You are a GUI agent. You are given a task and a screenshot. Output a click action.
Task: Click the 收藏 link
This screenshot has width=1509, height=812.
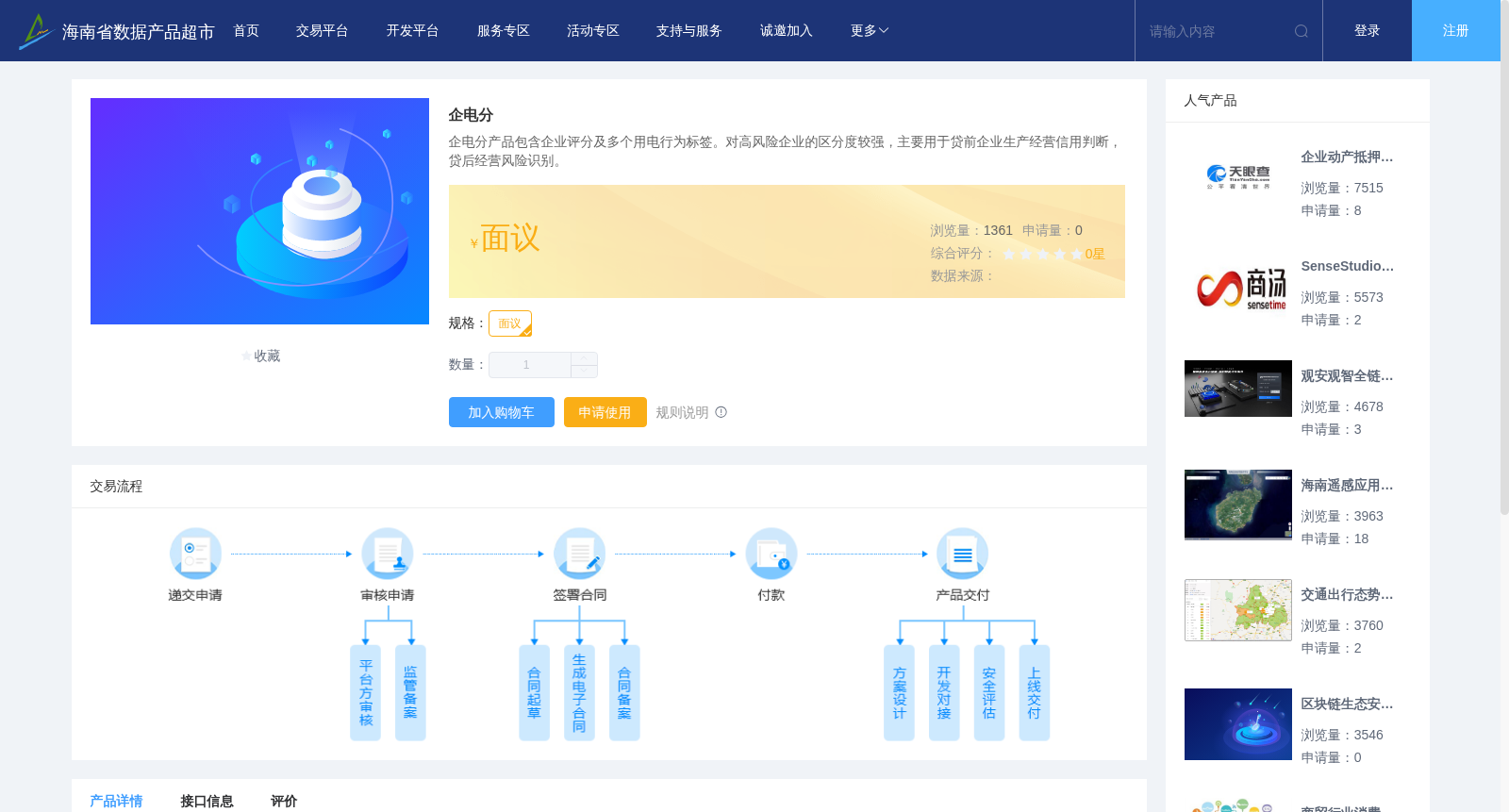pyautogui.click(x=267, y=356)
